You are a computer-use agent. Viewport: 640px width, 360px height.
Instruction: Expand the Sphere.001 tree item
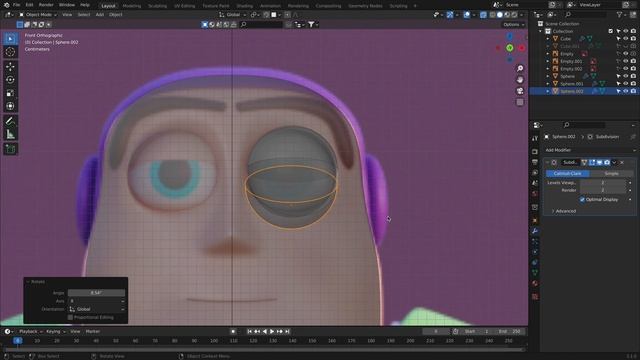tap(548, 84)
